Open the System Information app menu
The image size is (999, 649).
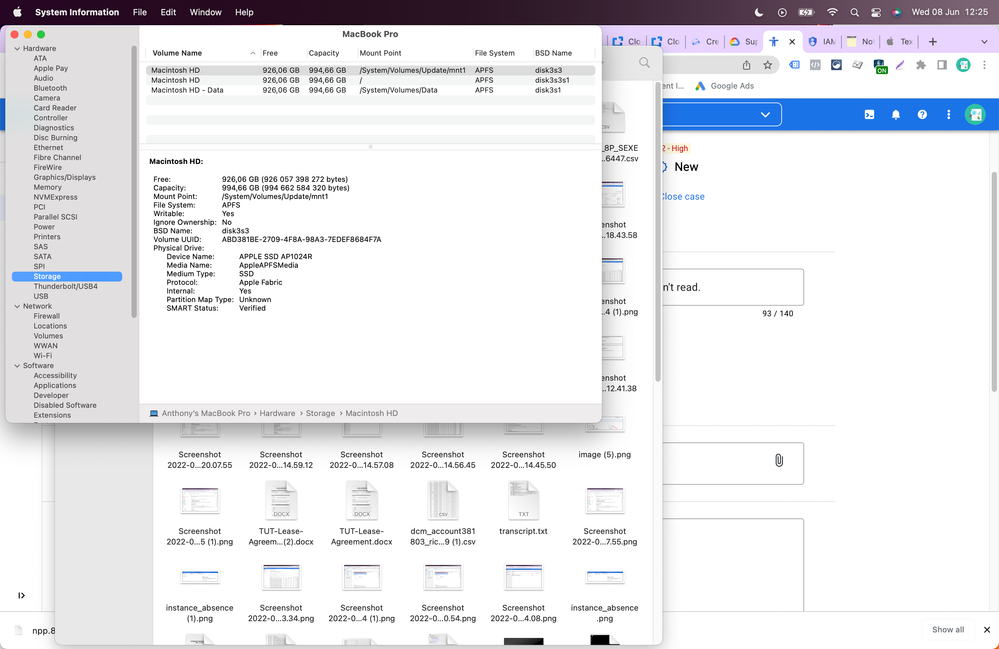[x=77, y=12]
